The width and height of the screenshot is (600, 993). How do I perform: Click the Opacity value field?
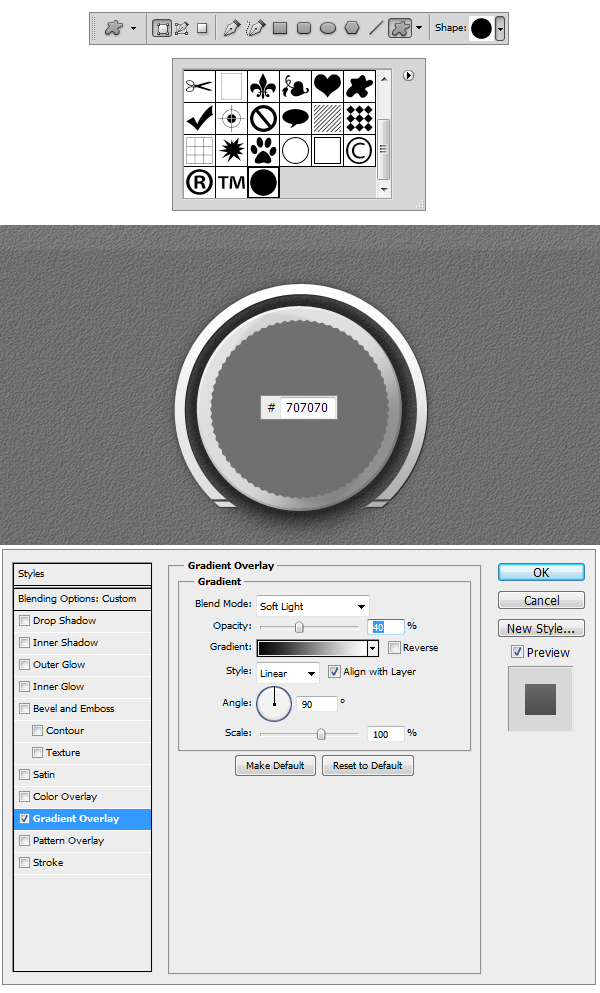coord(385,627)
